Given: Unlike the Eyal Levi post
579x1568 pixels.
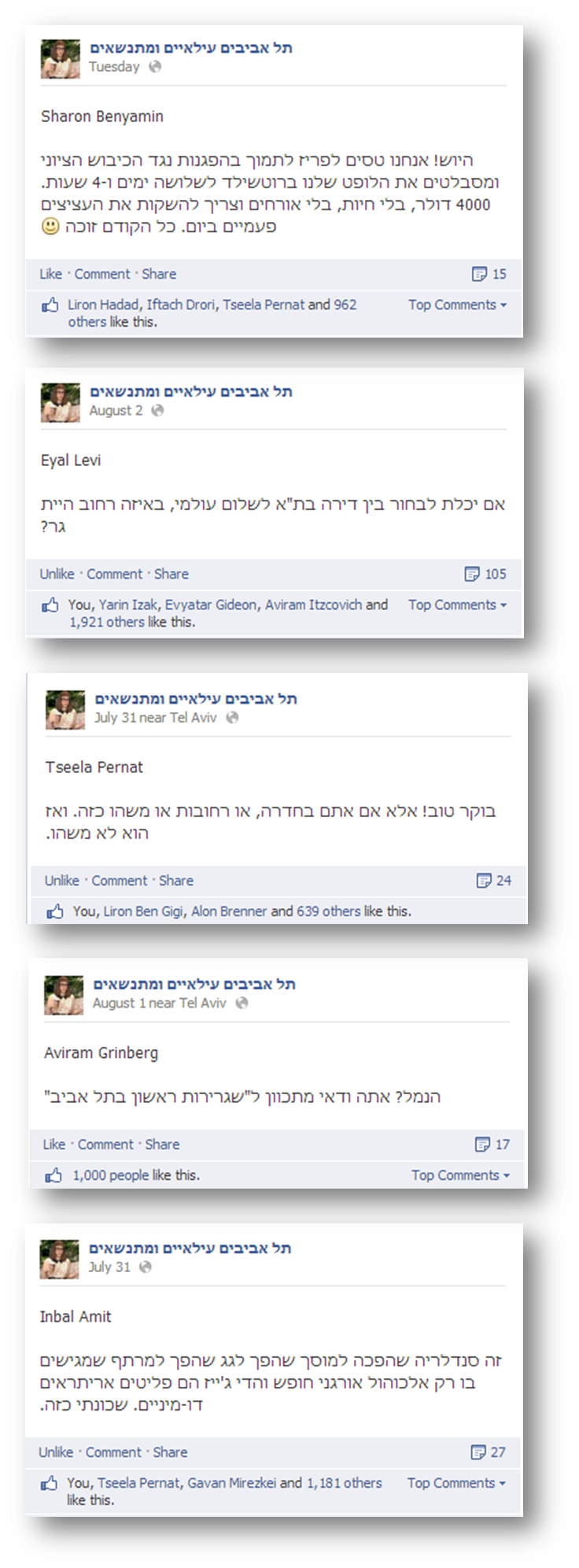Looking at the screenshot, I should [x=57, y=574].
